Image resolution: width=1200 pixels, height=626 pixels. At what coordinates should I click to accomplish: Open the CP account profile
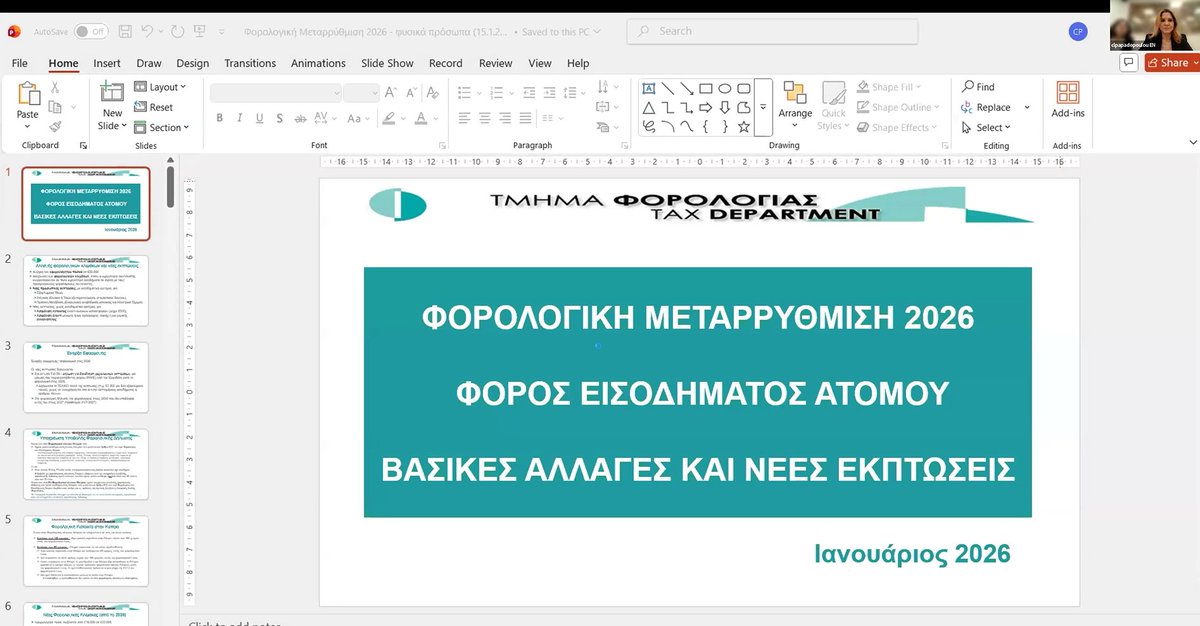click(x=1077, y=31)
